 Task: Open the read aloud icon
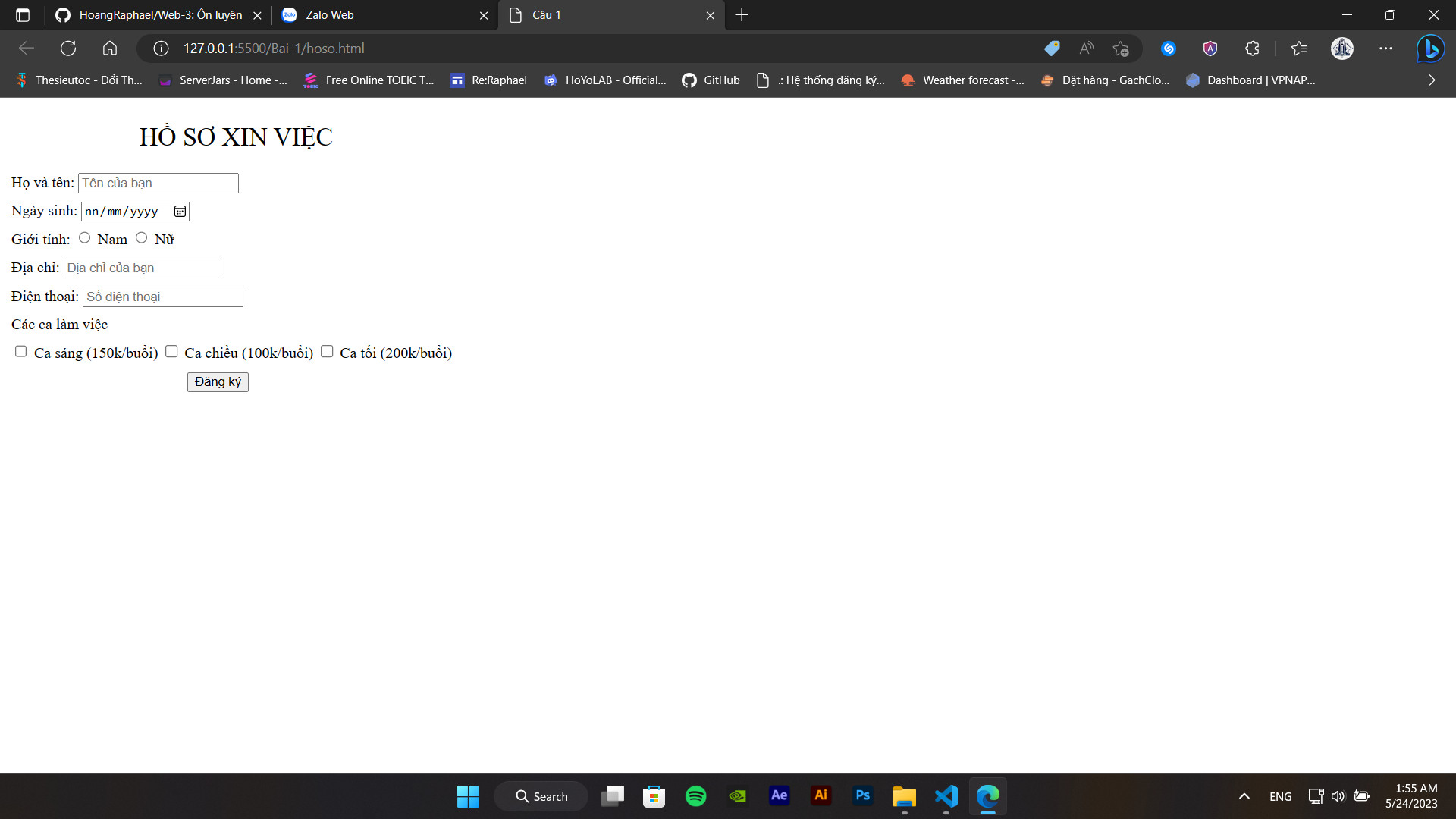pyautogui.click(x=1086, y=49)
